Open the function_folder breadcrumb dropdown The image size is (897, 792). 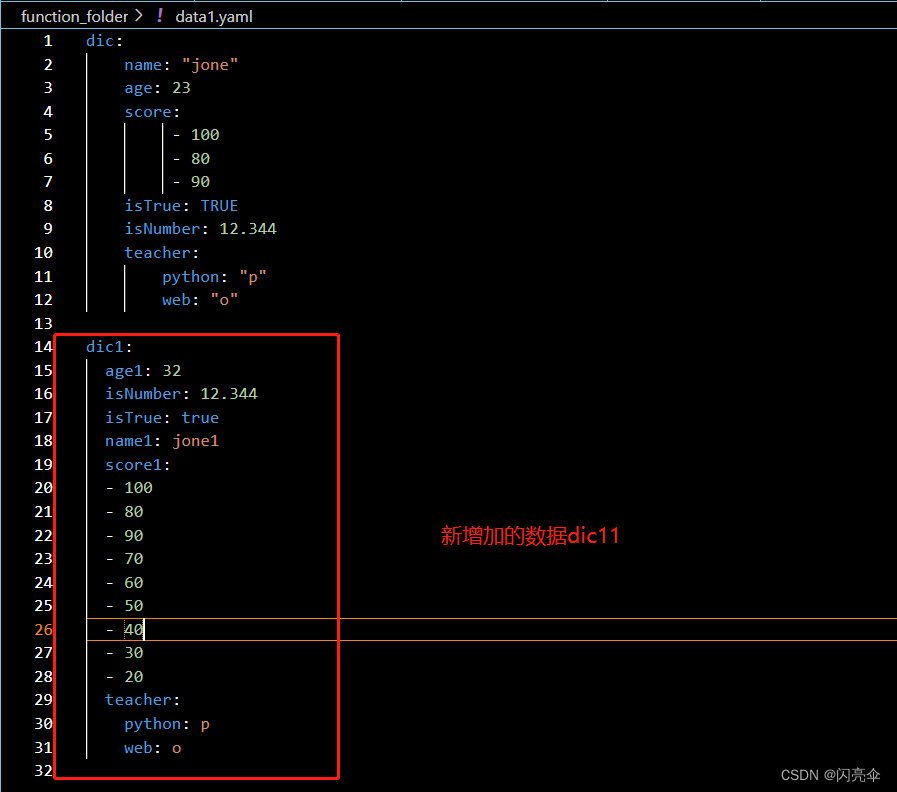coord(75,16)
